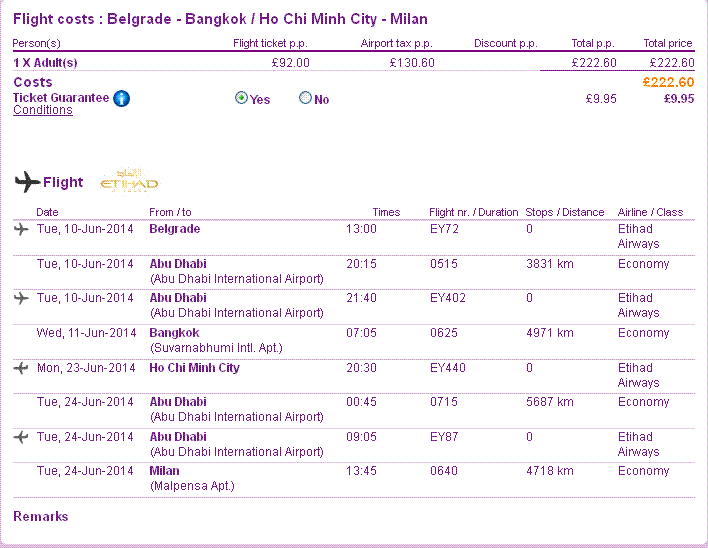The height and width of the screenshot is (548, 708).
Task: Click the Ticket Guarantee label
Action: [x=60, y=98]
